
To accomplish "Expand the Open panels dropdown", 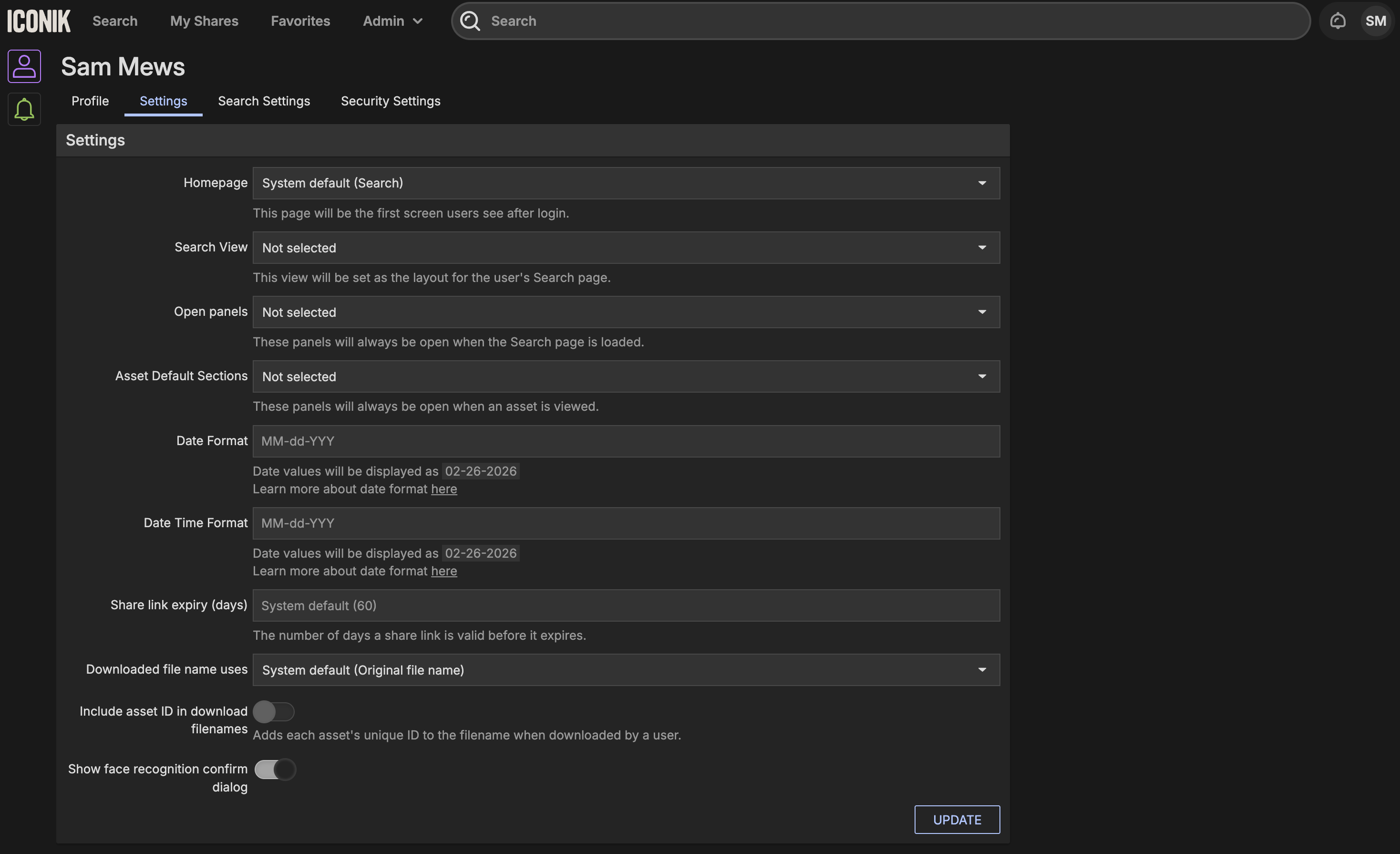I will 626,312.
